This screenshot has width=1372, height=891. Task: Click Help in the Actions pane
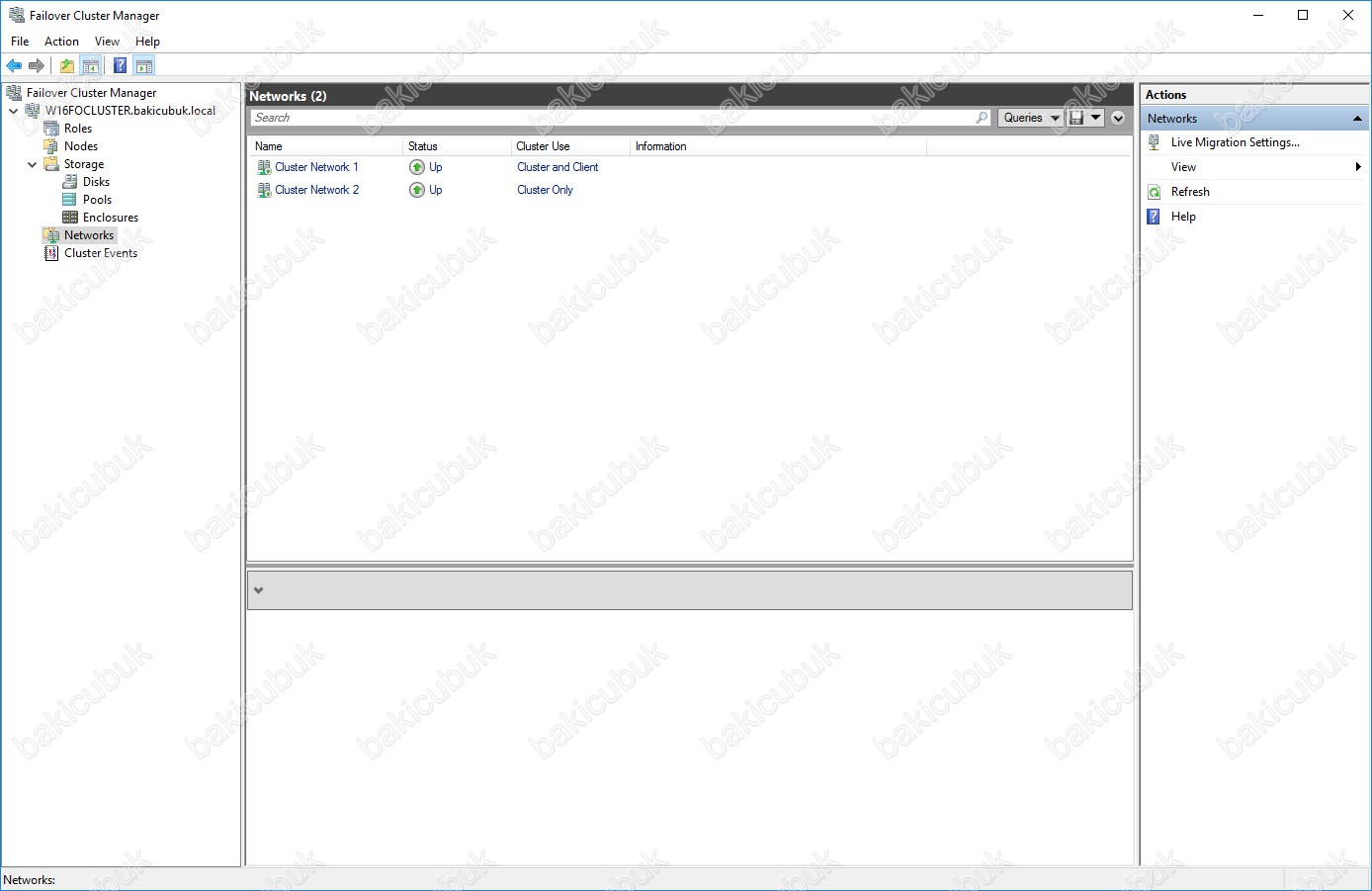[1183, 217]
